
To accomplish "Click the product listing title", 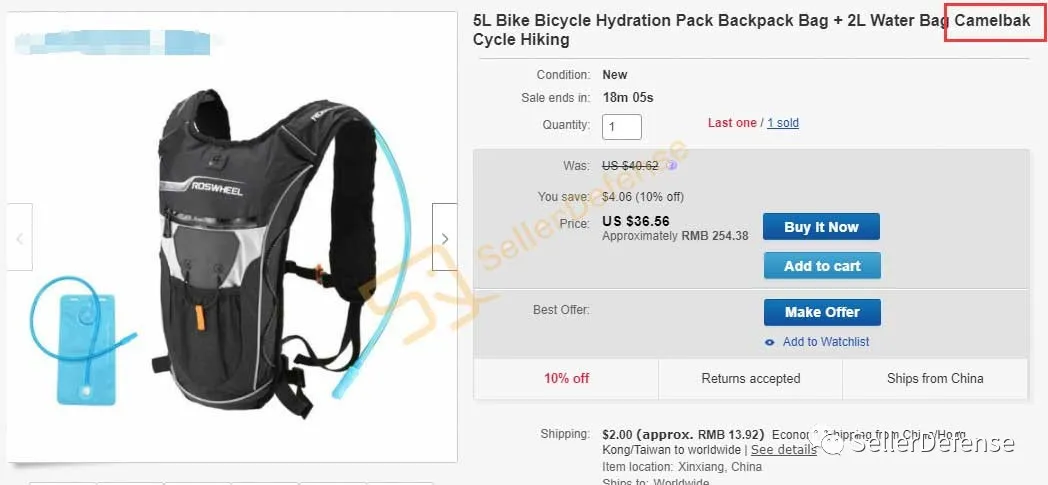I will point(752,30).
